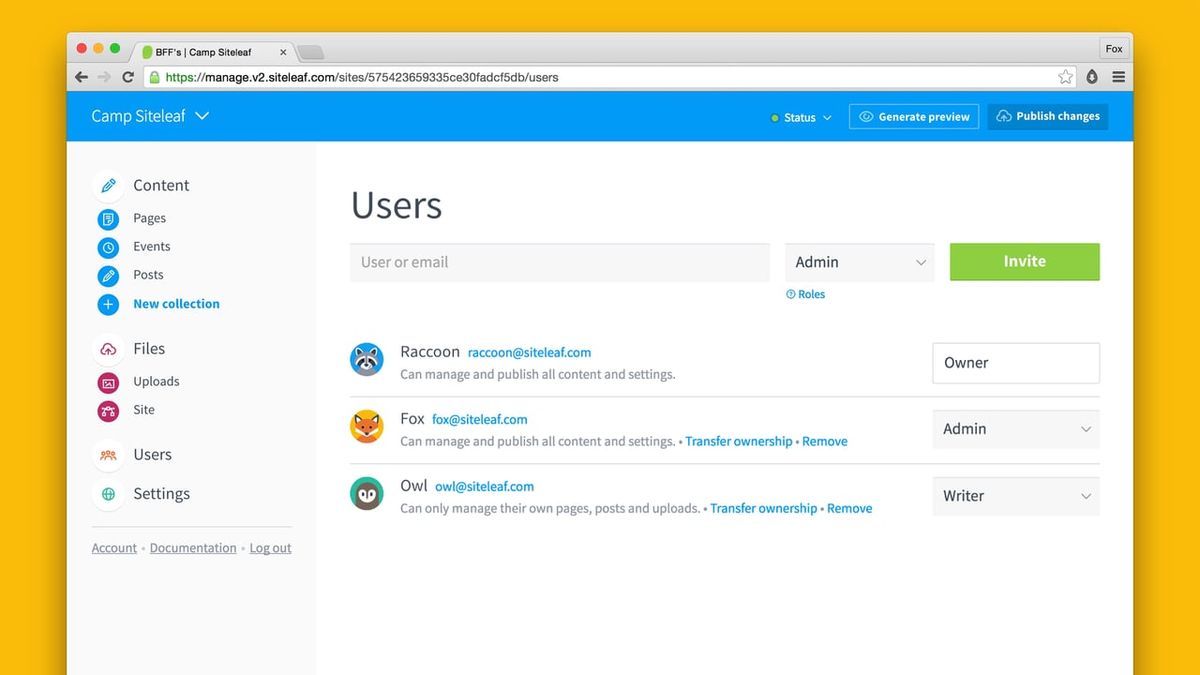Click the eye icon on Generate preview
The height and width of the screenshot is (675, 1200).
[866, 117]
